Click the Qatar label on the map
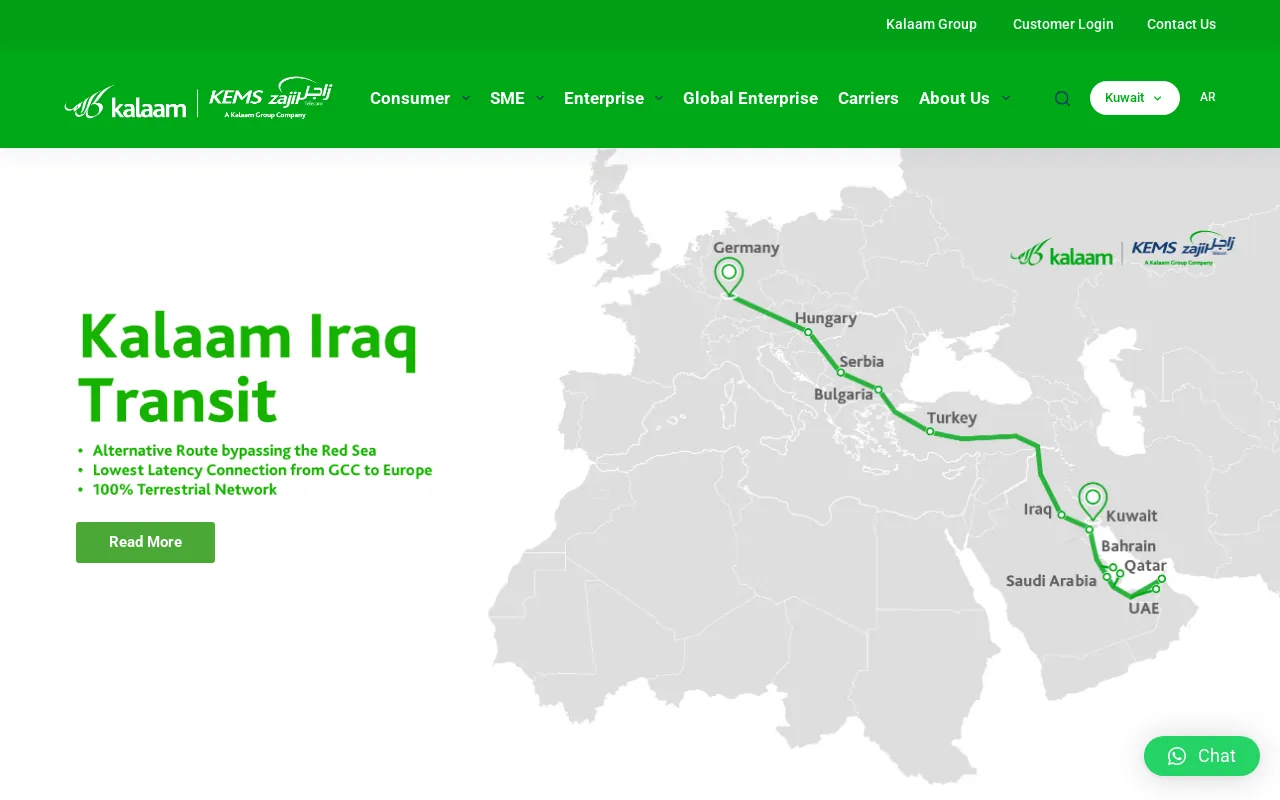Screen dimensions: 1280x800 pos(1145,566)
